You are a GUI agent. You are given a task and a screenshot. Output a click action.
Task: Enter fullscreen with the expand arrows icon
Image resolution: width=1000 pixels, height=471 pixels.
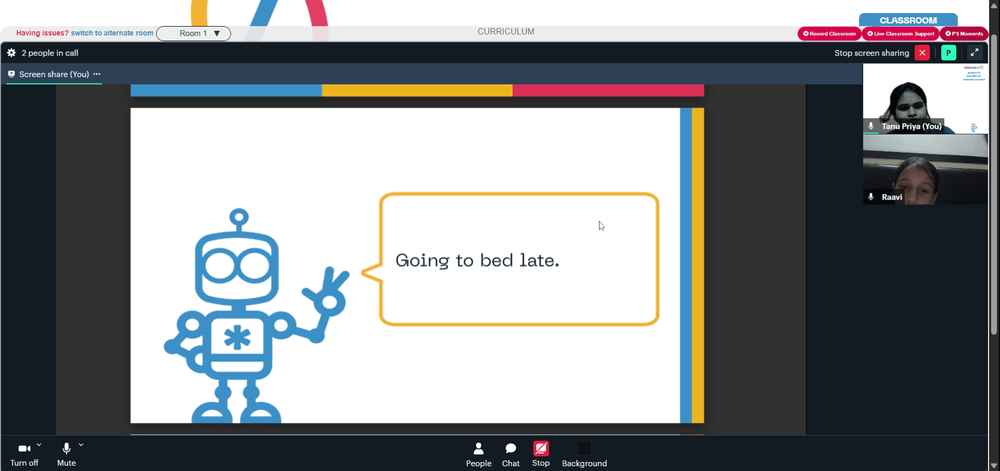974,53
